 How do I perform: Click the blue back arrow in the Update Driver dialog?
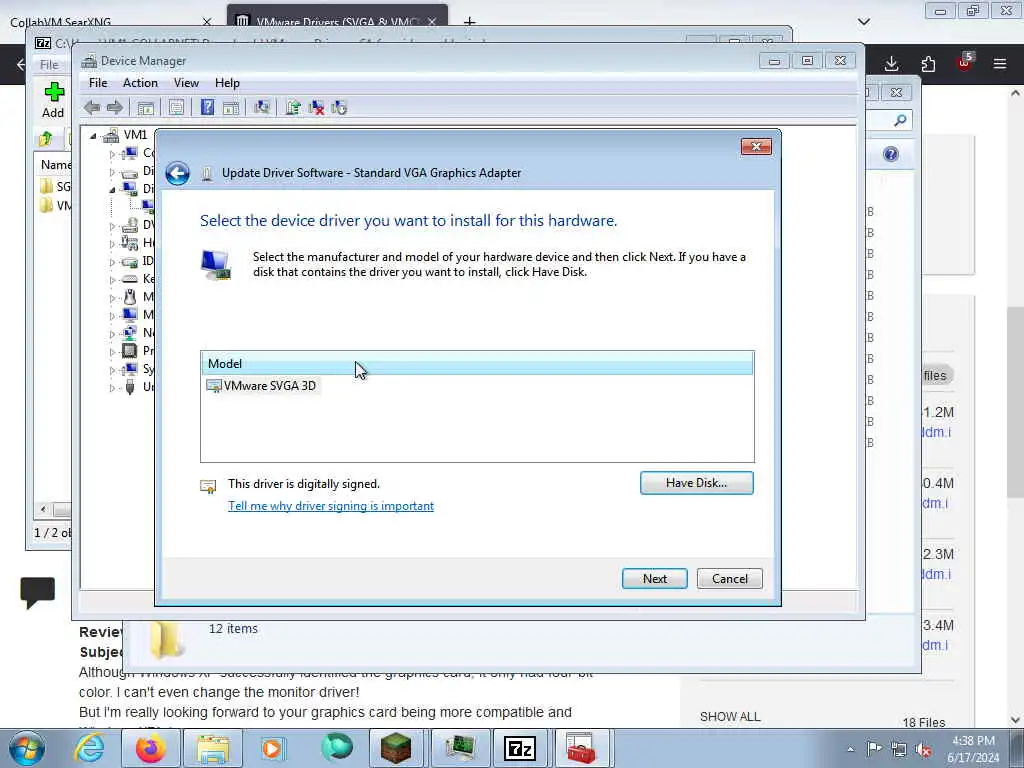177,173
